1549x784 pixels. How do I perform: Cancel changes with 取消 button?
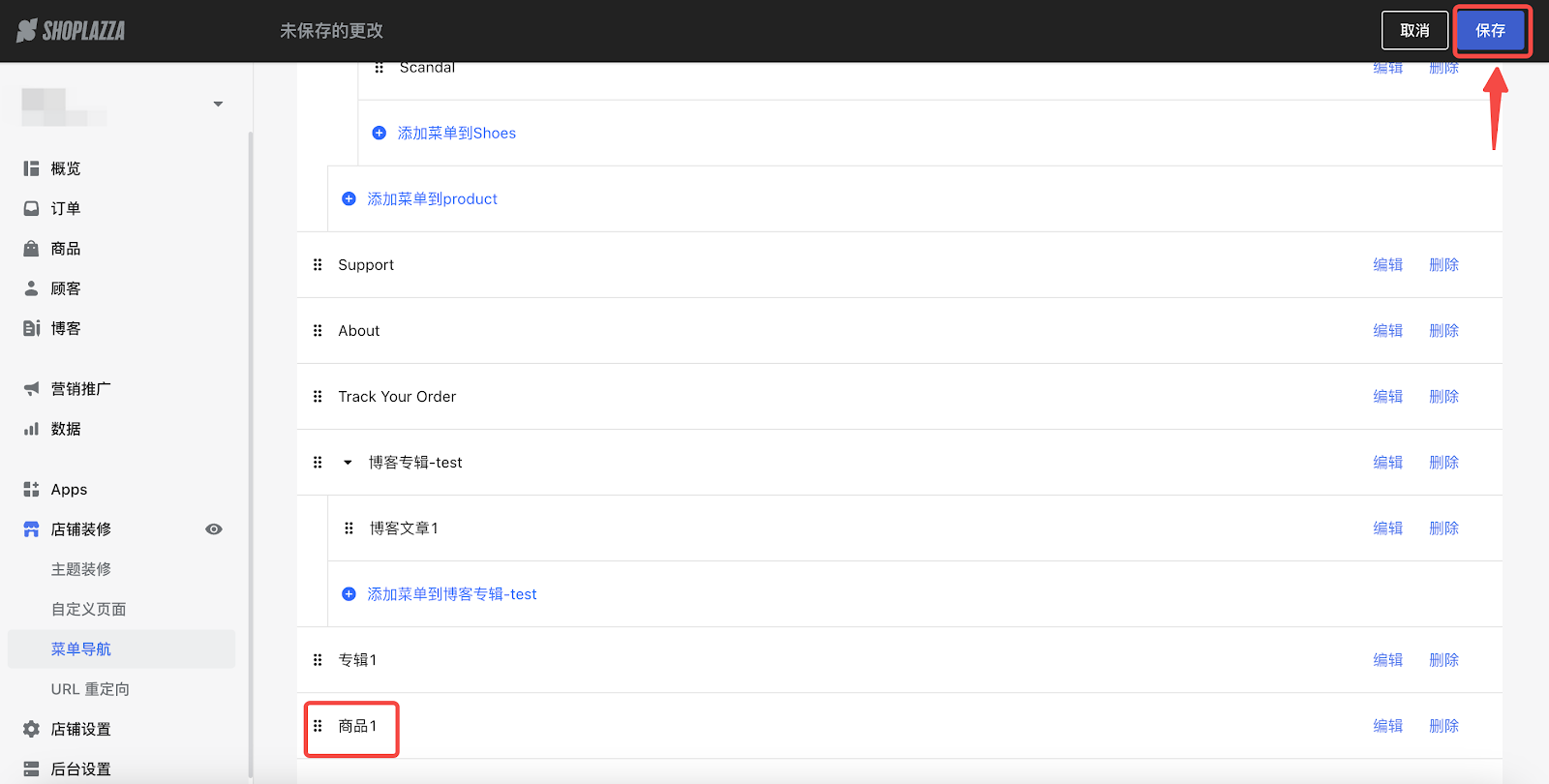pos(1414,31)
